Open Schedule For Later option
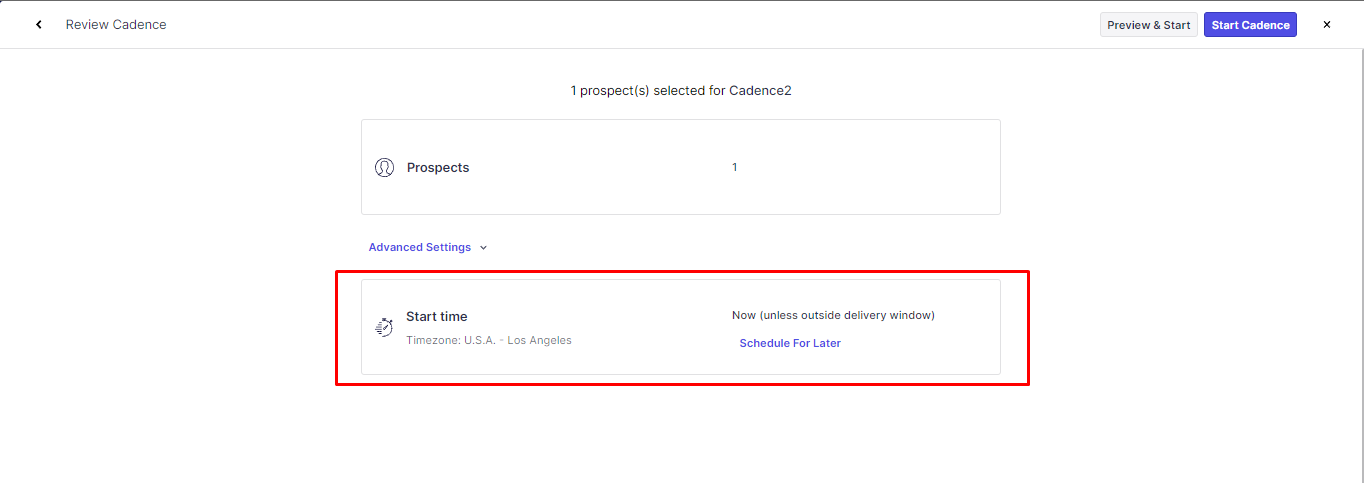1364x483 pixels. 789,343
